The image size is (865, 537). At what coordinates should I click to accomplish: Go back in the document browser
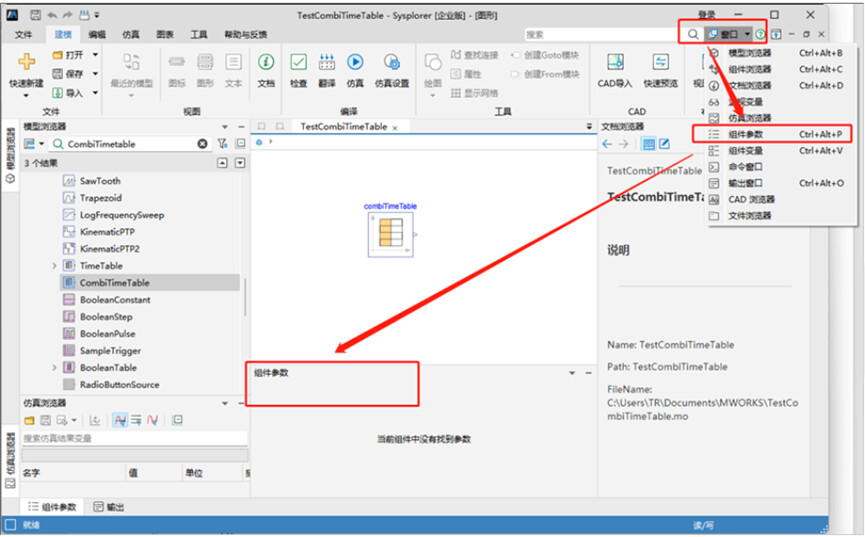(607, 144)
